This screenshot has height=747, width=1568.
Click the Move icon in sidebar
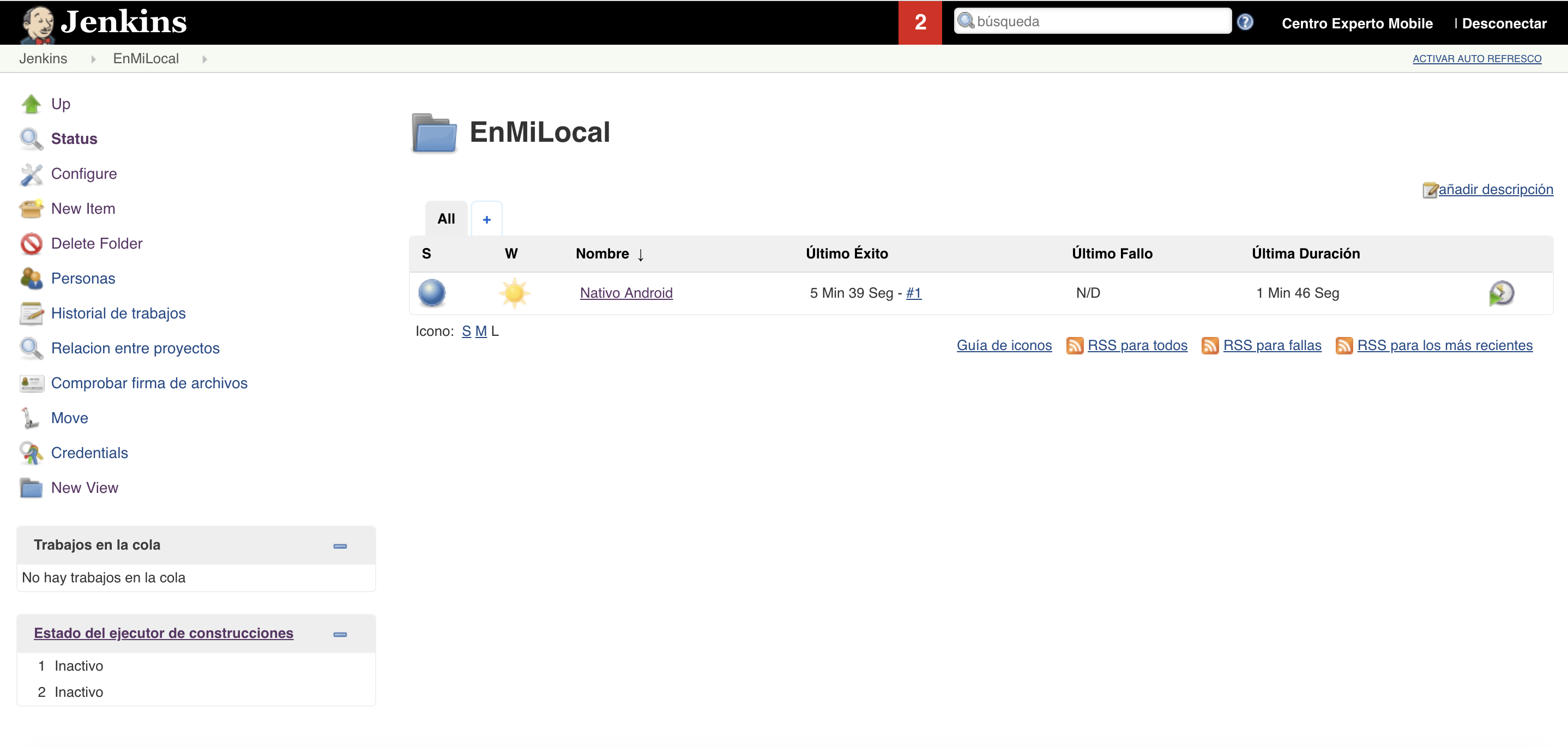pyautogui.click(x=31, y=418)
